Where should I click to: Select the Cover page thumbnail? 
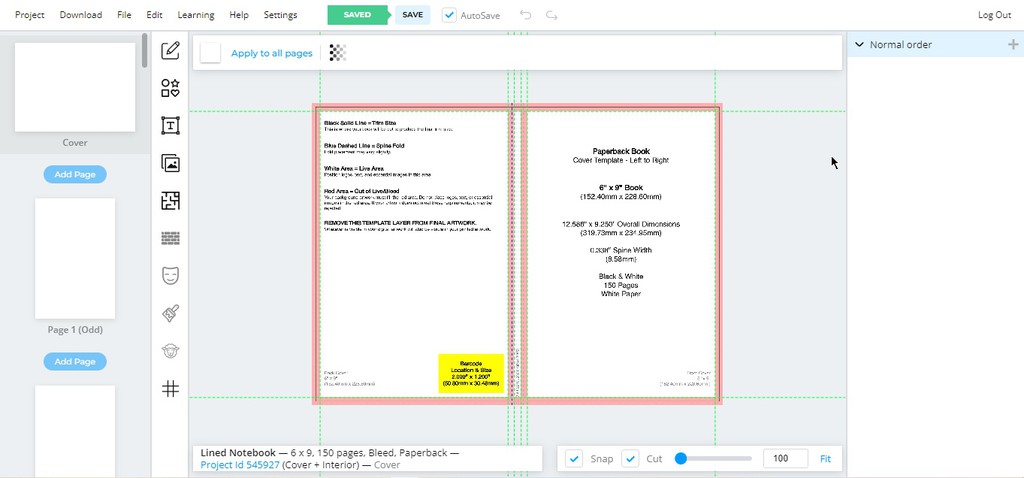point(75,88)
